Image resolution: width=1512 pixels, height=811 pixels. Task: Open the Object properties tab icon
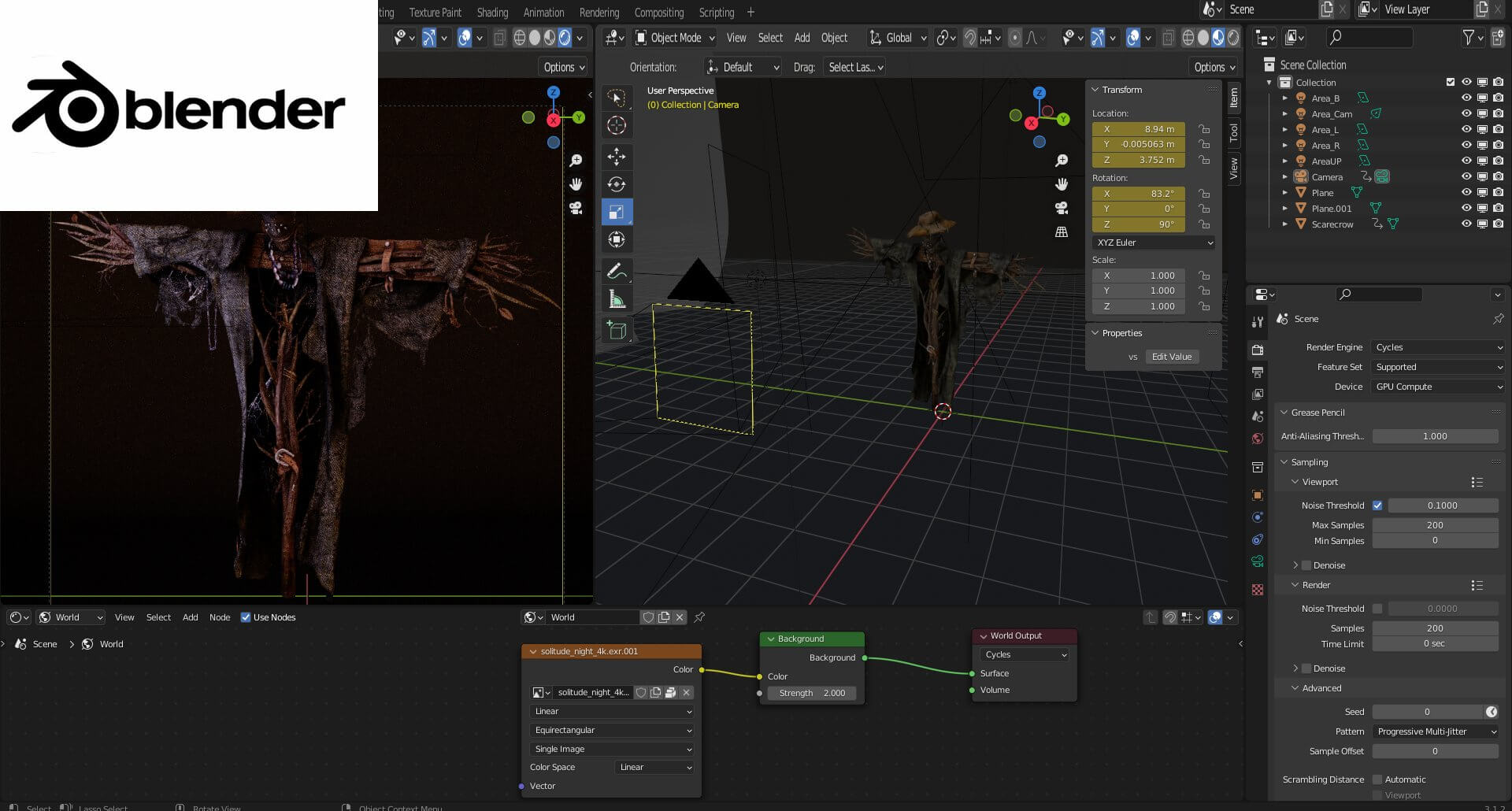pyautogui.click(x=1258, y=495)
